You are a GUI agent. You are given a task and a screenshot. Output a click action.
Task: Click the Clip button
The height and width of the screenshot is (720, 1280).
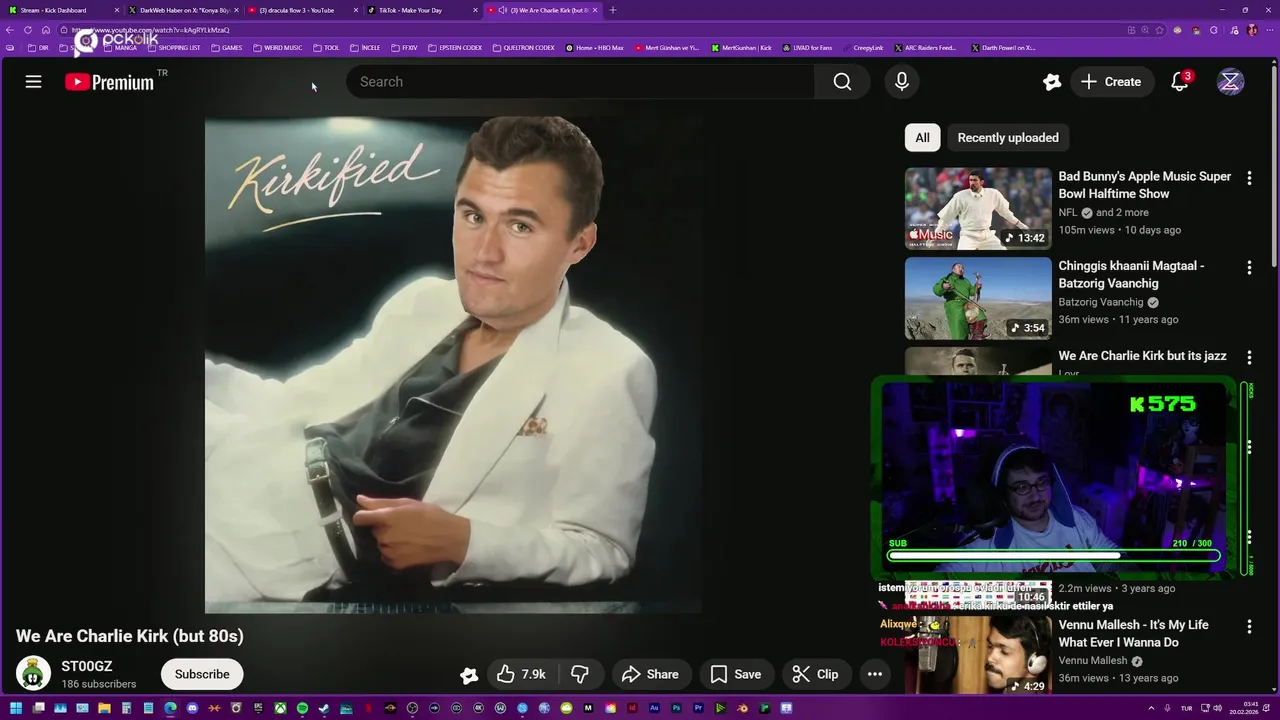(x=816, y=674)
